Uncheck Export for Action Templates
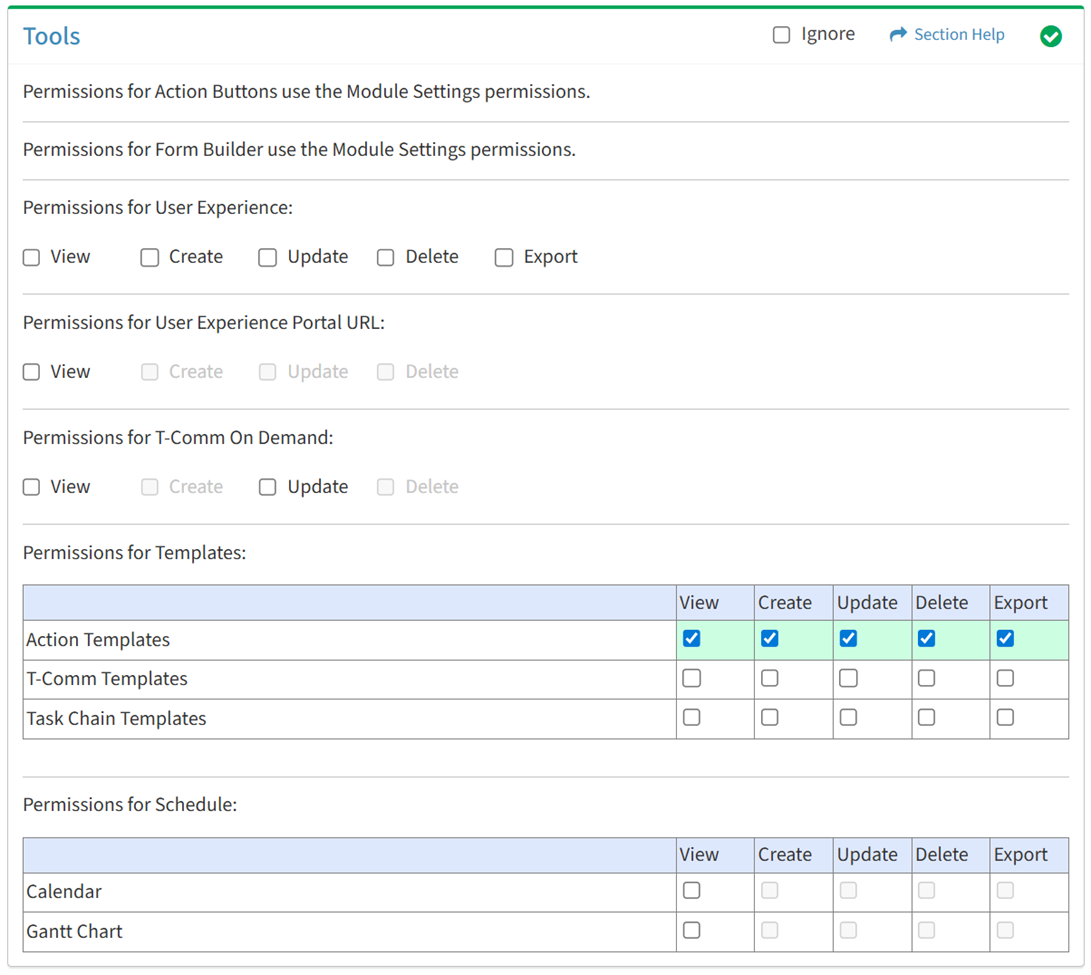 [1005, 639]
